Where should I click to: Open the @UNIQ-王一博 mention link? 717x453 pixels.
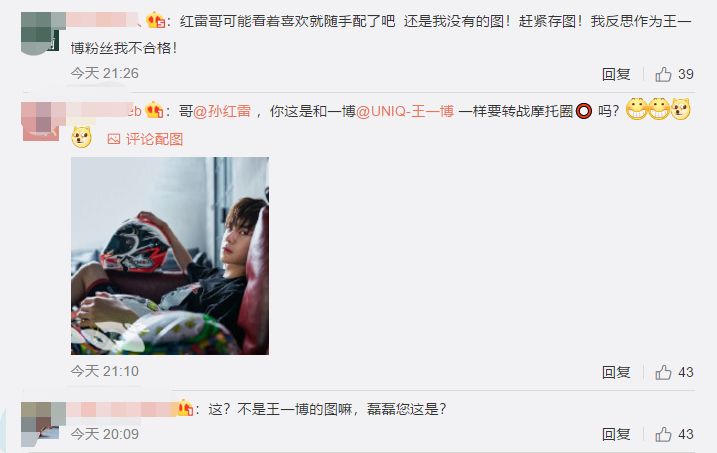pyautogui.click(x=405, y=111)
